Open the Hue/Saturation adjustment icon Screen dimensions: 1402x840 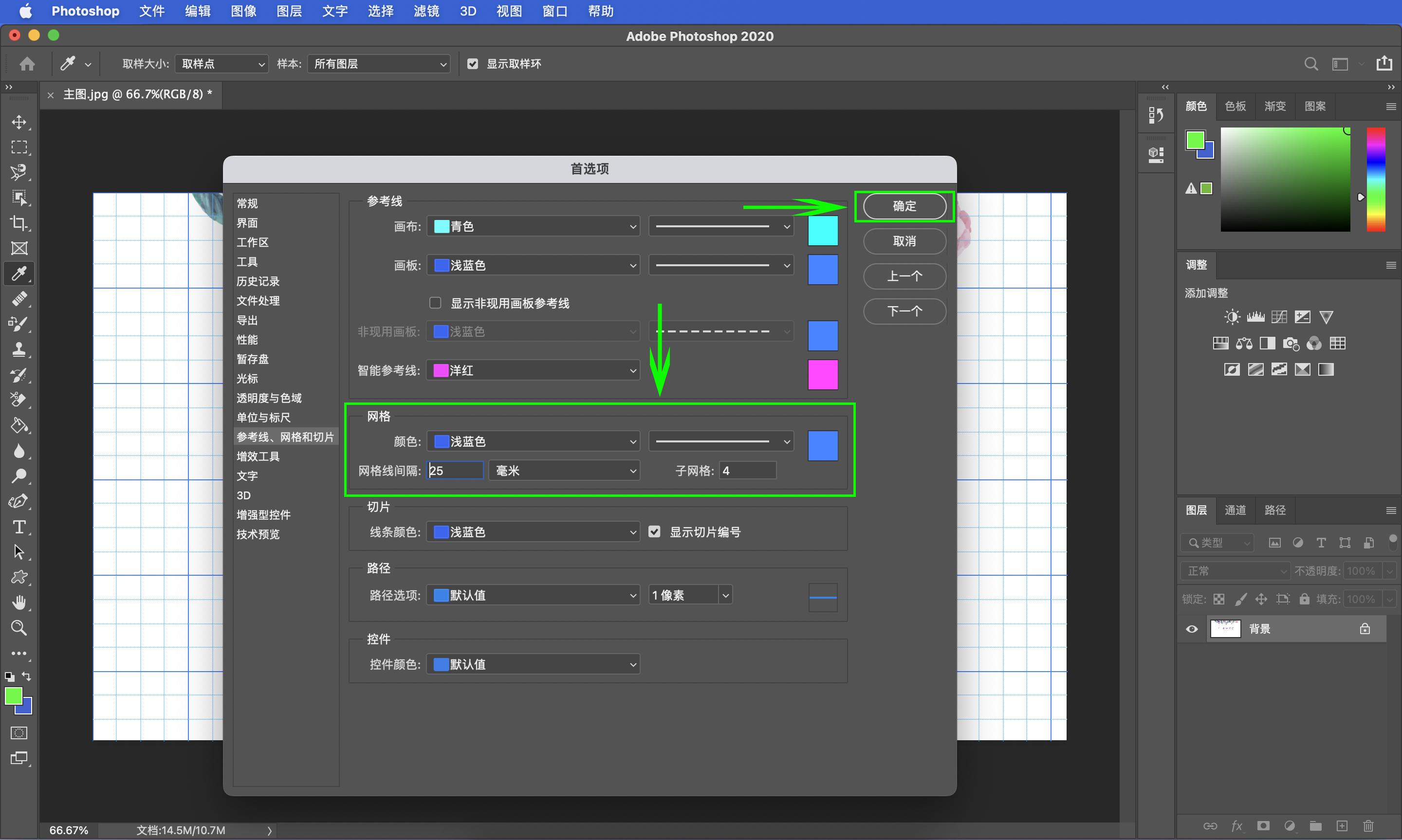click(1221, 343)
